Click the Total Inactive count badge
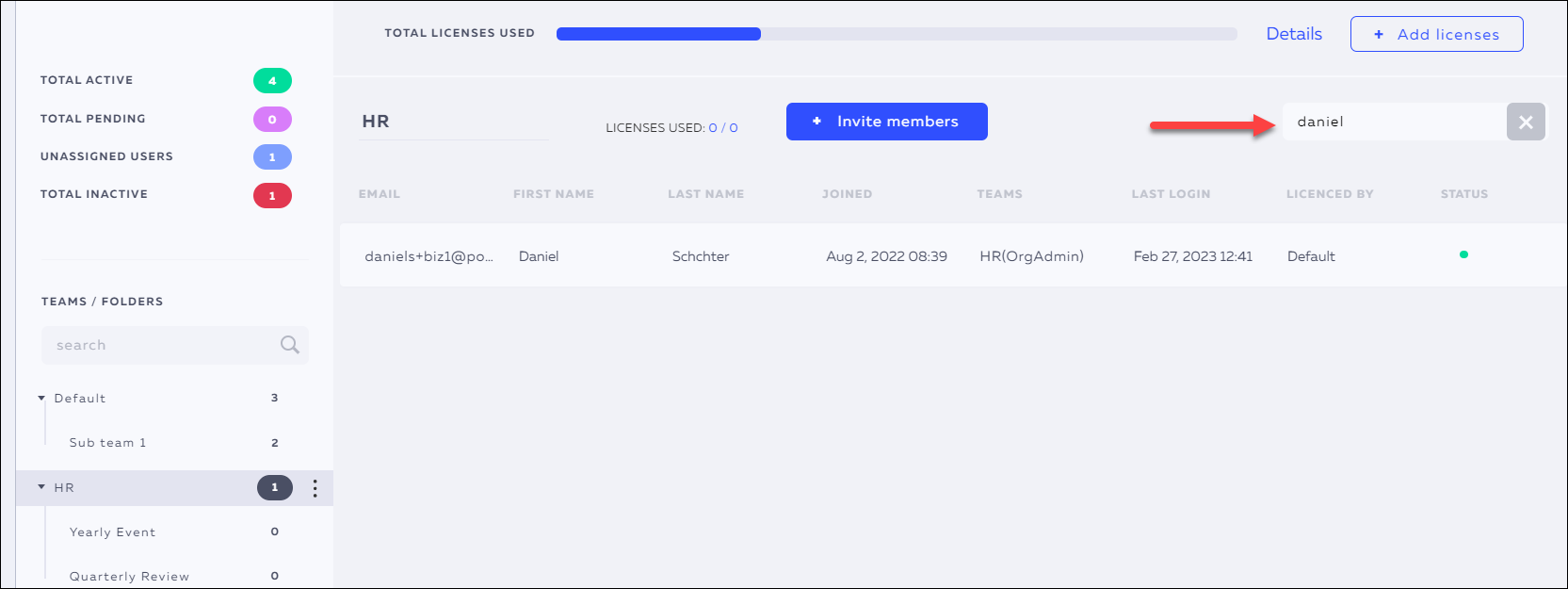Image resolution: width=1568 pixels, height=589 pixels. click(272, 196)
